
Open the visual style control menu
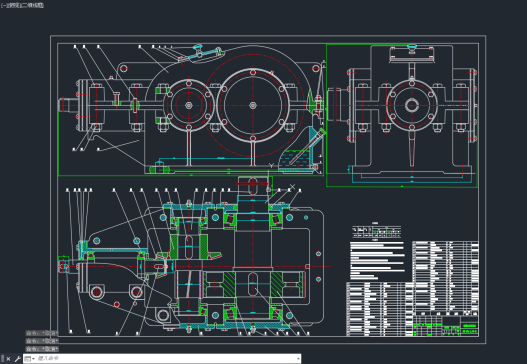pos(32,5)
